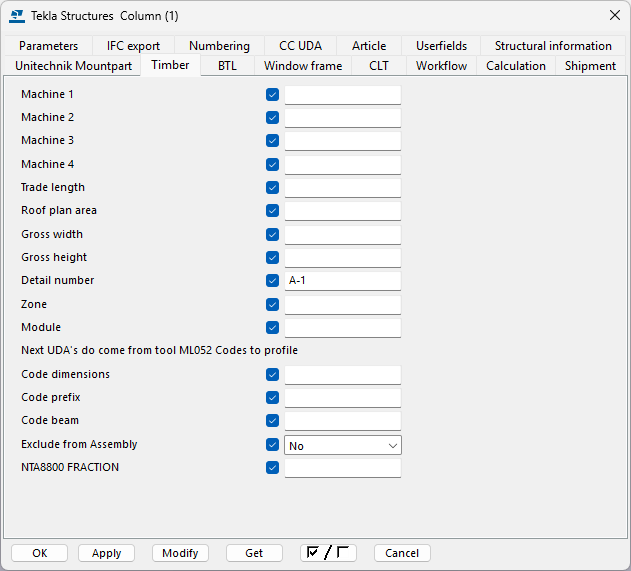The height and width of the screenshot is (571, 631).
Task: Click the Zone input field
Action: (x=343, y=305)
